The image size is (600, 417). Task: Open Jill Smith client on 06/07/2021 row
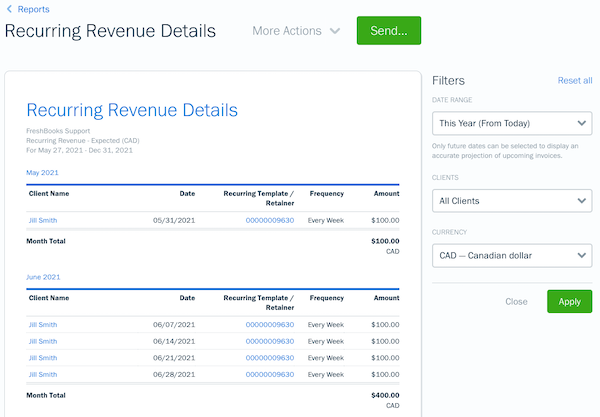(43, 325)
